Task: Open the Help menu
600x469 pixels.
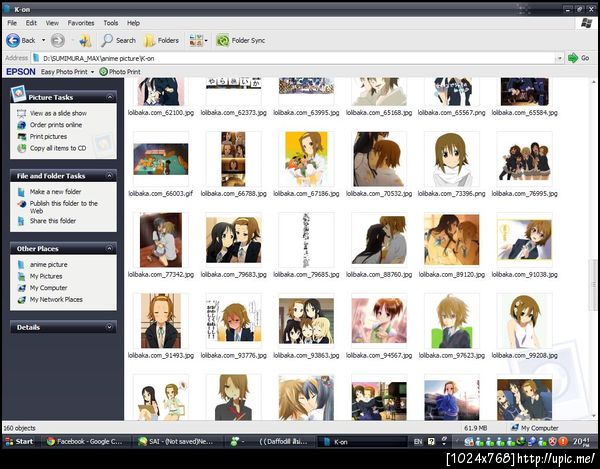Action: pos(133,23)
